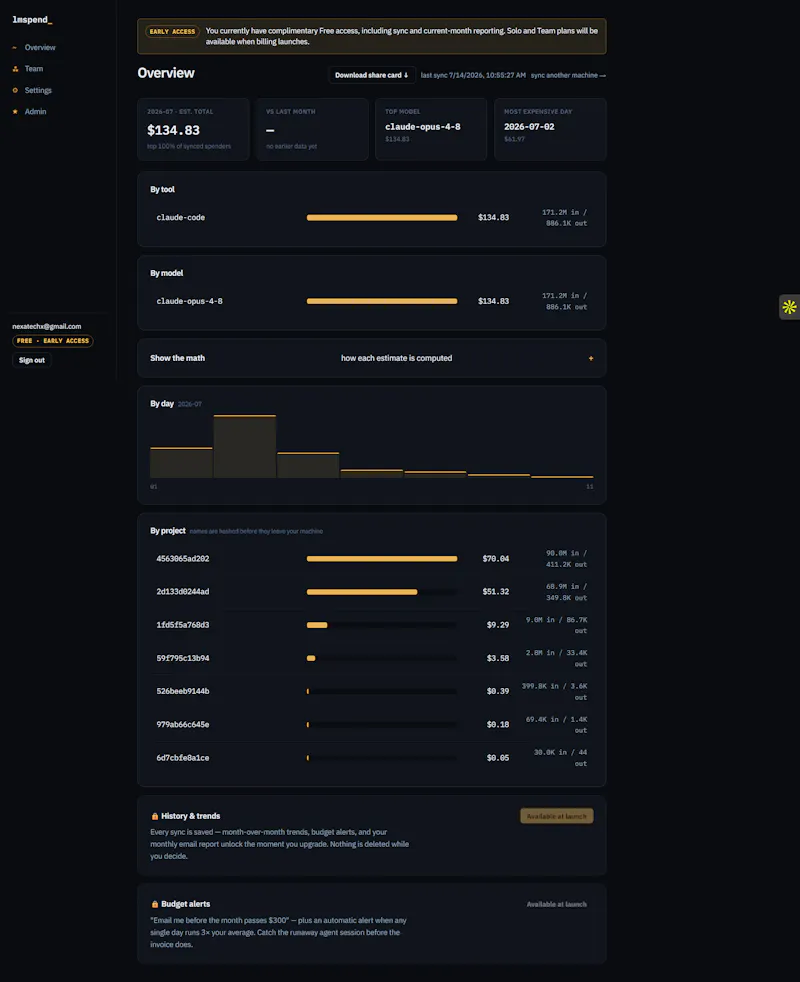The image size is (800, 982).
Task: Click the Sign out button
Action: click(32, 360)
